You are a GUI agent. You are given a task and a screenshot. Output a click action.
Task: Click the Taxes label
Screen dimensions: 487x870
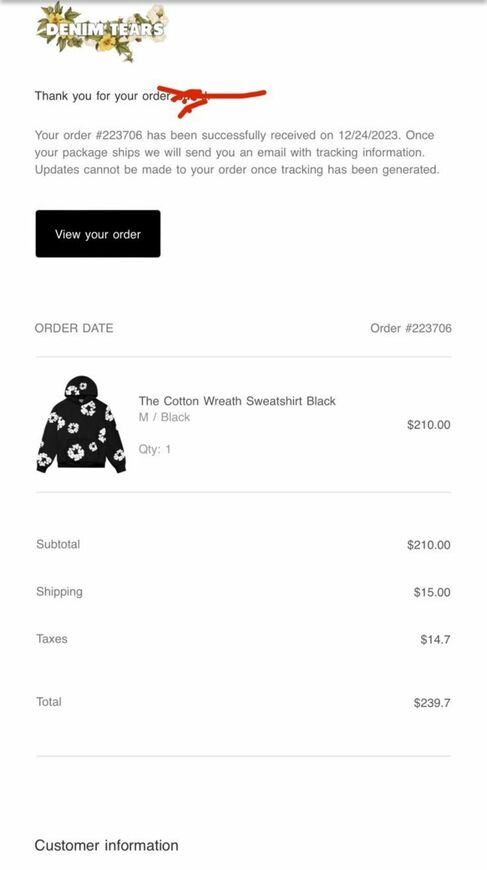pyautogui.click(x=52, y=639)
